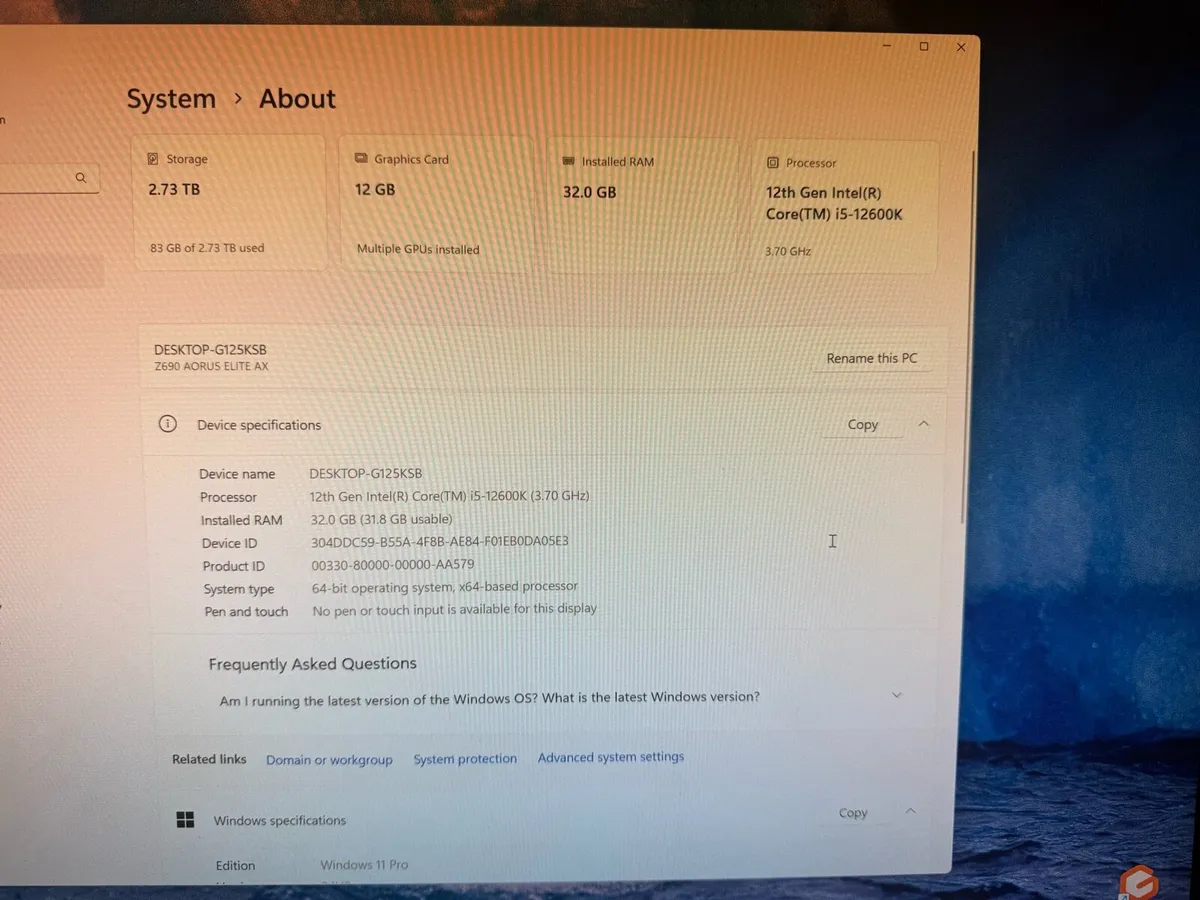Copy the Windows specifications
Image resolution: width=1200 pixels, height=900 pixels.
point(853,813)
